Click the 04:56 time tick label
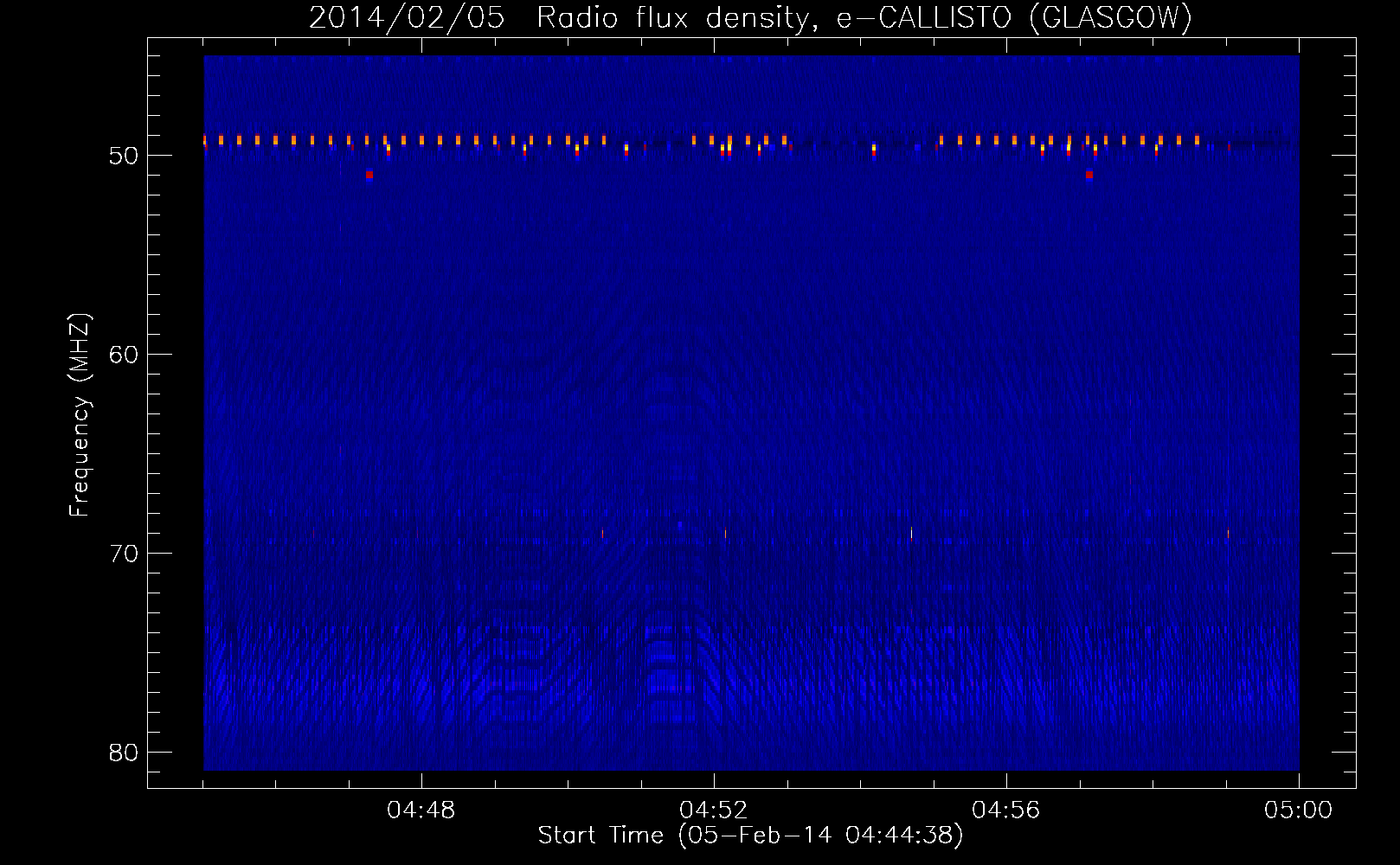1400x865 pixels. [x=1005, y=811]
